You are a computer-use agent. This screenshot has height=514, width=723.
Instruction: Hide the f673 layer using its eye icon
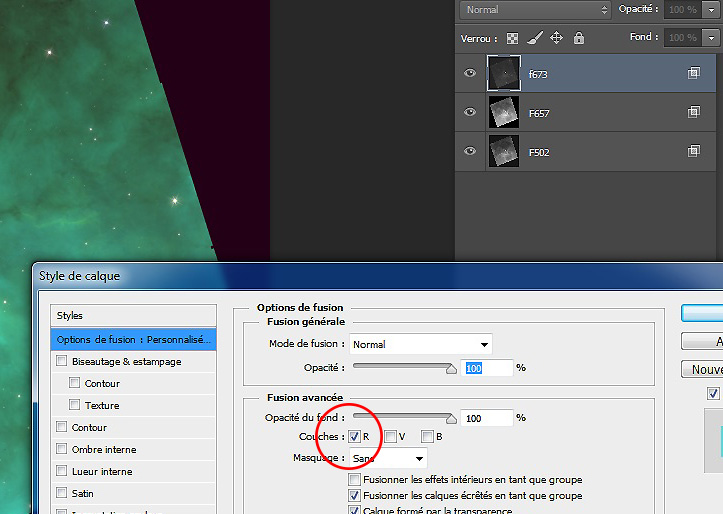click(x=470, y=73)
